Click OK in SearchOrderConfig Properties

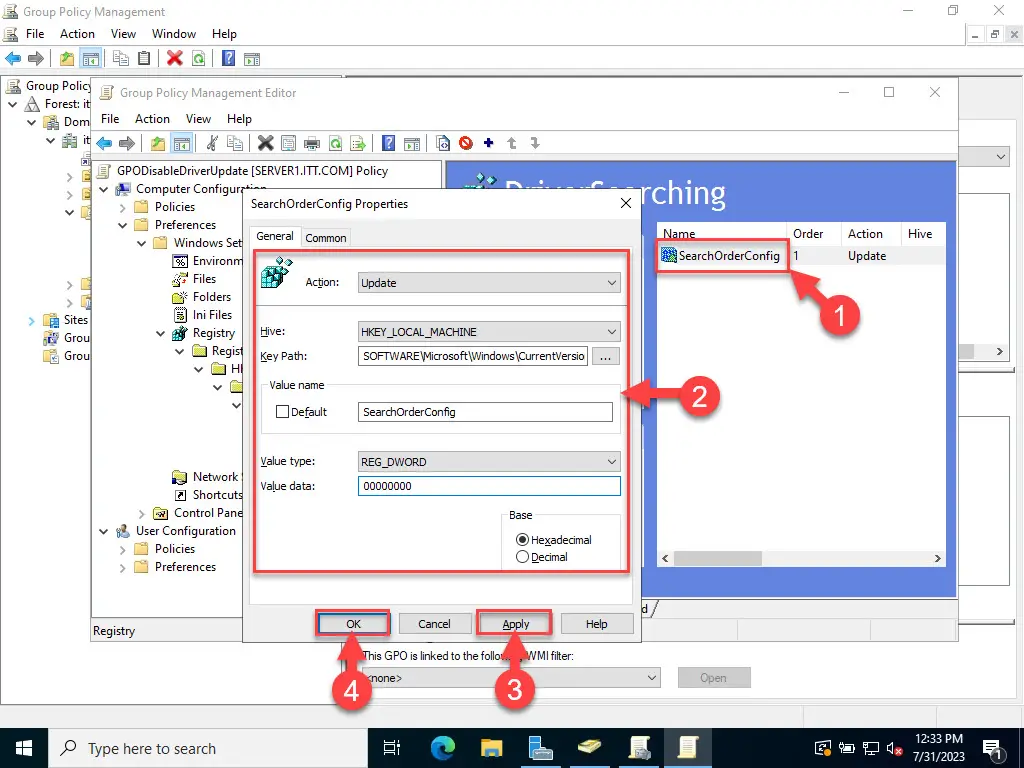pos(353,624)
